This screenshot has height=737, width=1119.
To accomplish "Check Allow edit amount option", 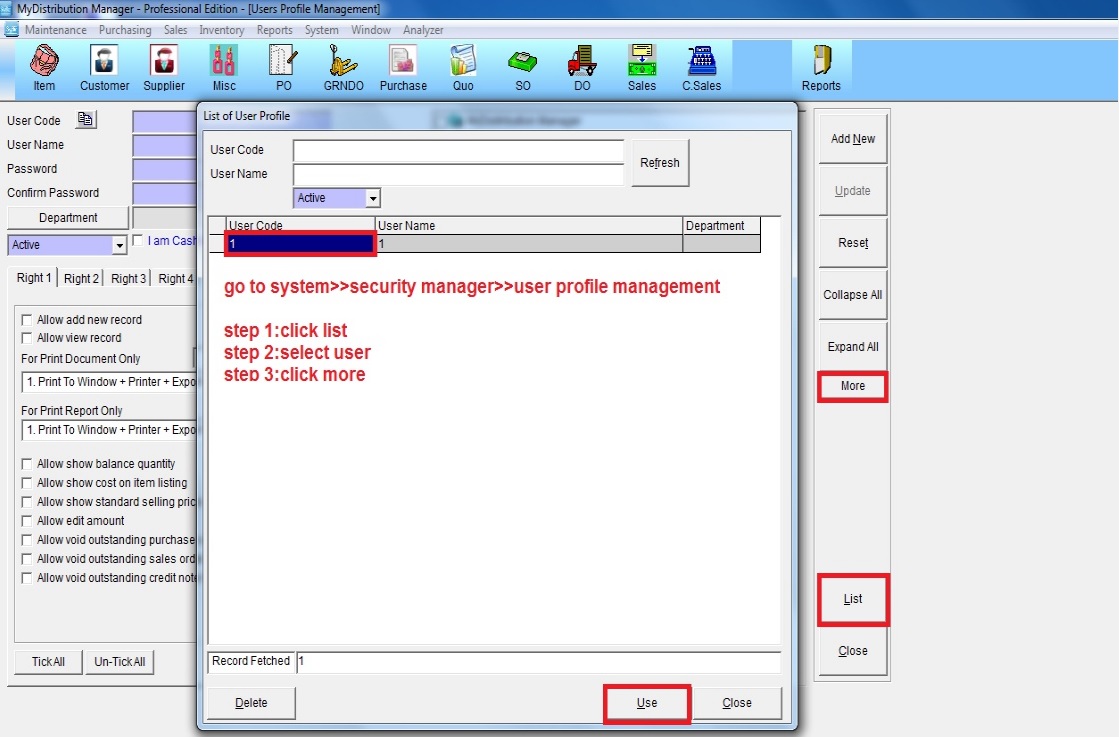I will 28,521.
